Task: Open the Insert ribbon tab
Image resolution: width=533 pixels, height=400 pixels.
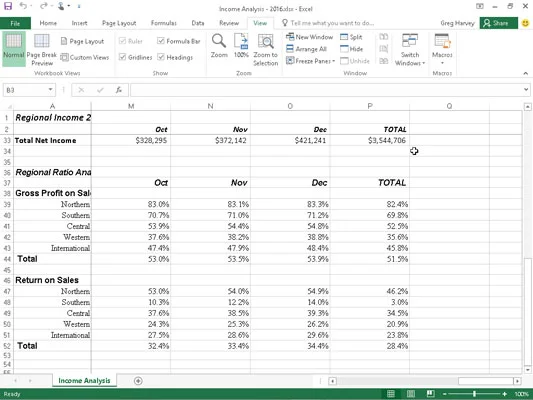Action: pos(79,23)
